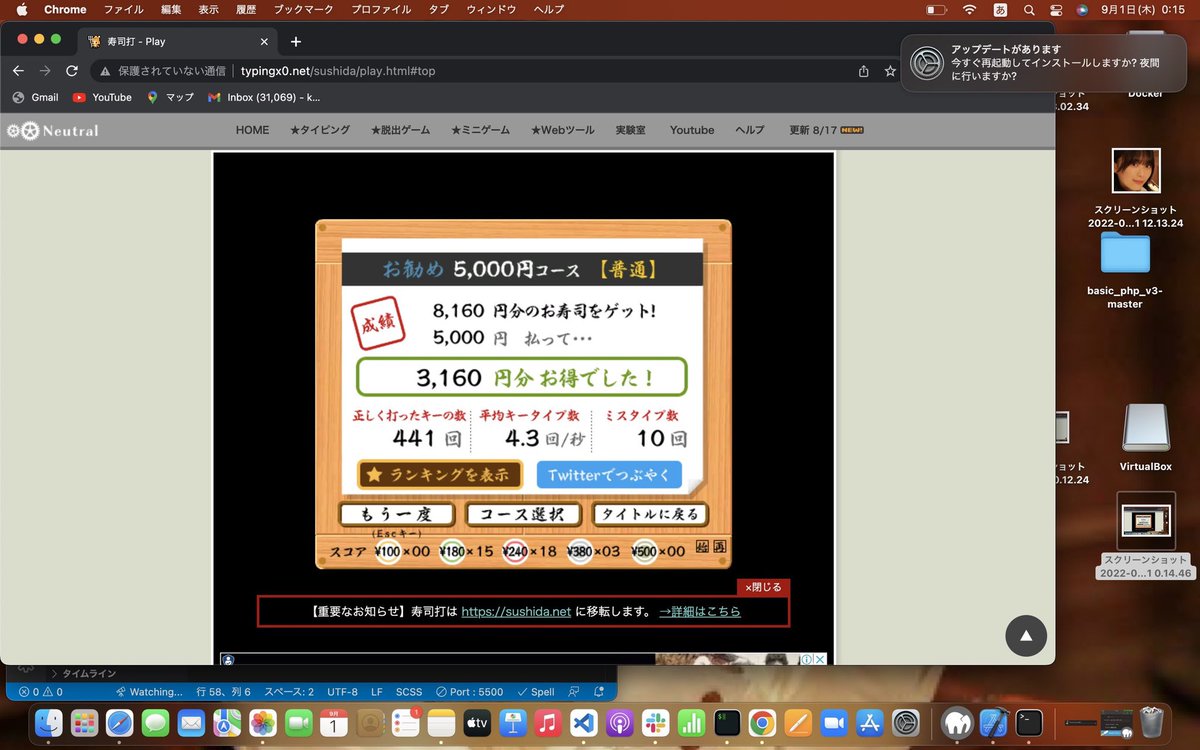Viewport: 1200px width, 750px height.
Task: Close the 寿司打 - Play tab
Action: (265, 42)
